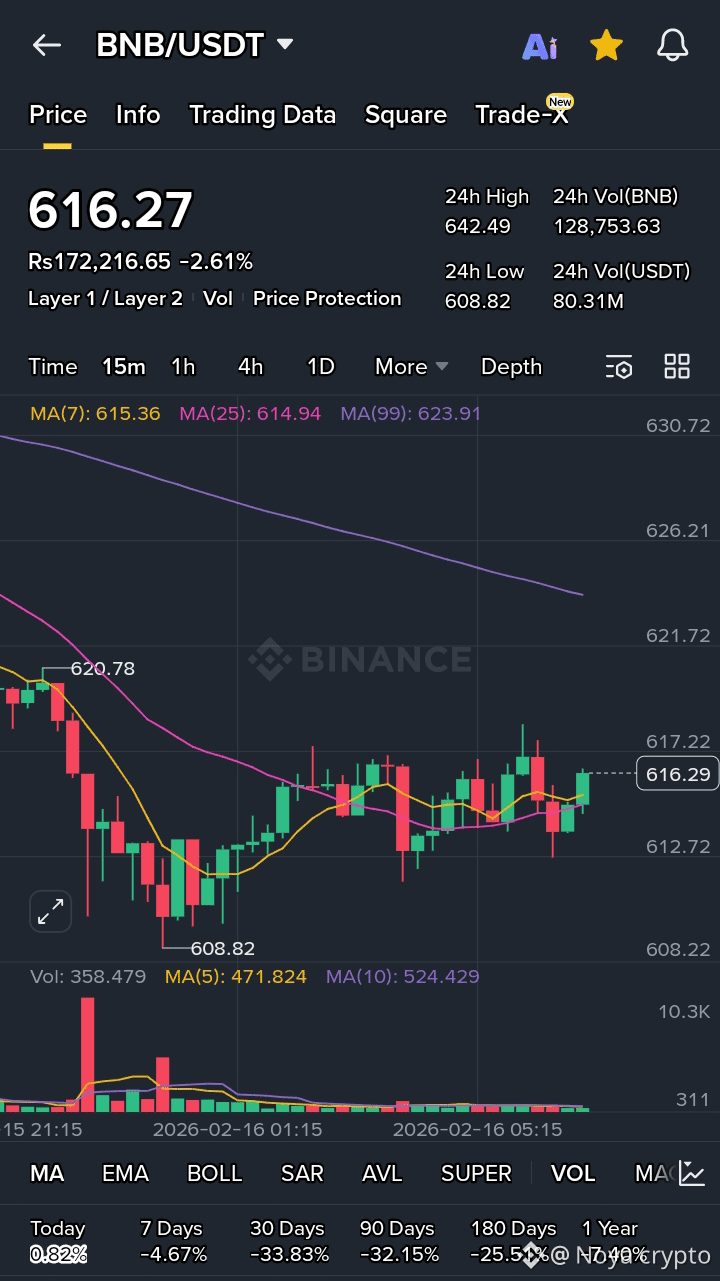
Task: Tap the MA(5): 471.824 volume legend
Action: click(236, 976)
